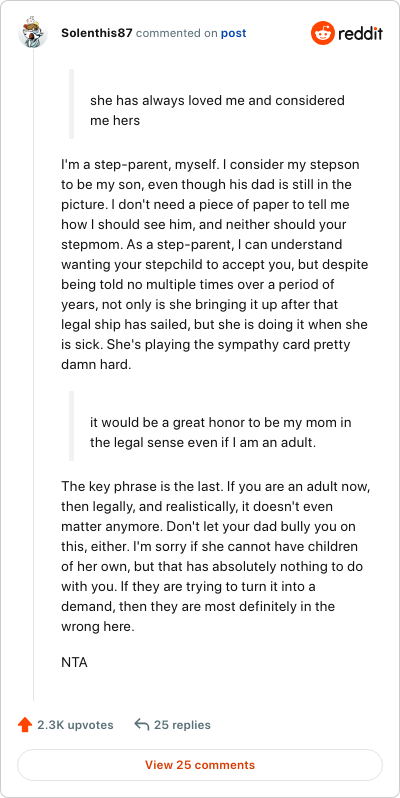Image resolution: width=400 pixels, height=798 pixels.
Task: Click the Solenthis87 user avatar
Action: [33, 33]
